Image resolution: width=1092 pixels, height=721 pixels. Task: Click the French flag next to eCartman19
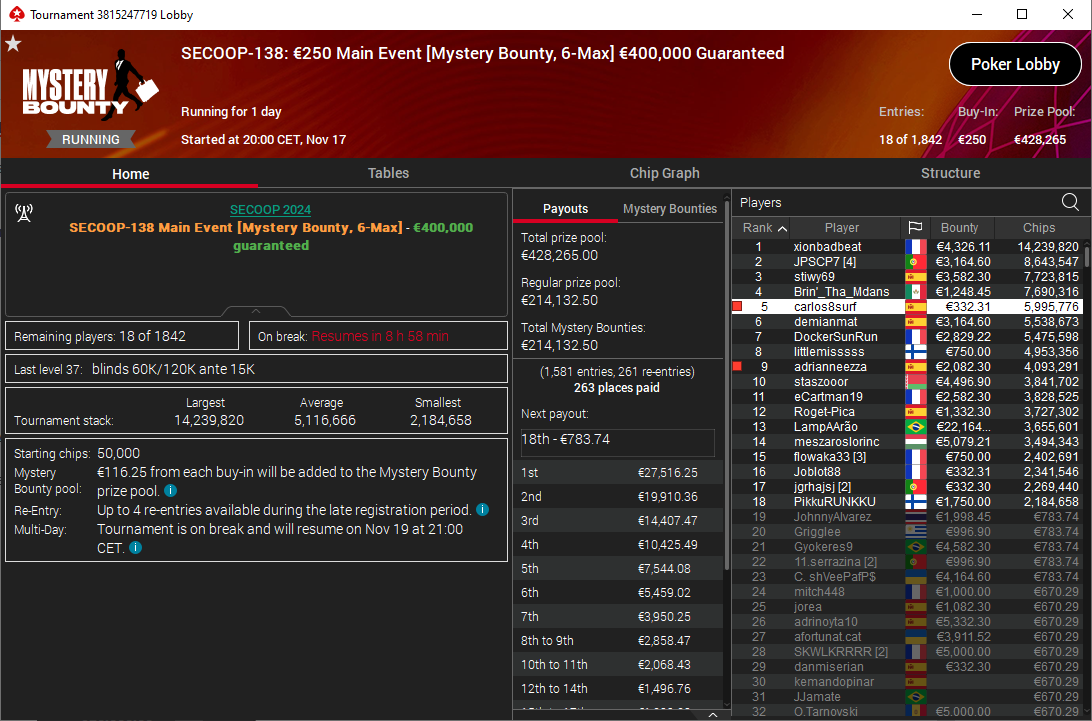click(x=916, y=396)
